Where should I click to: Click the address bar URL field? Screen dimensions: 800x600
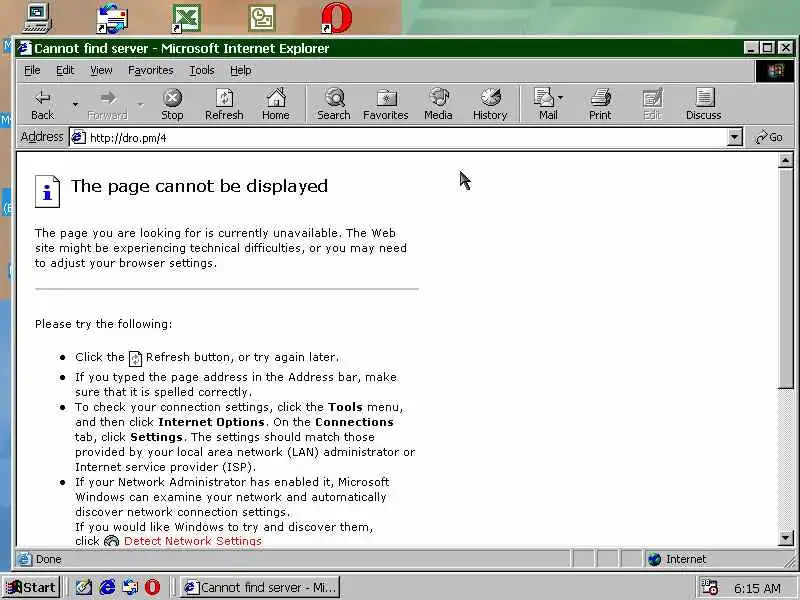click(398, 138)
